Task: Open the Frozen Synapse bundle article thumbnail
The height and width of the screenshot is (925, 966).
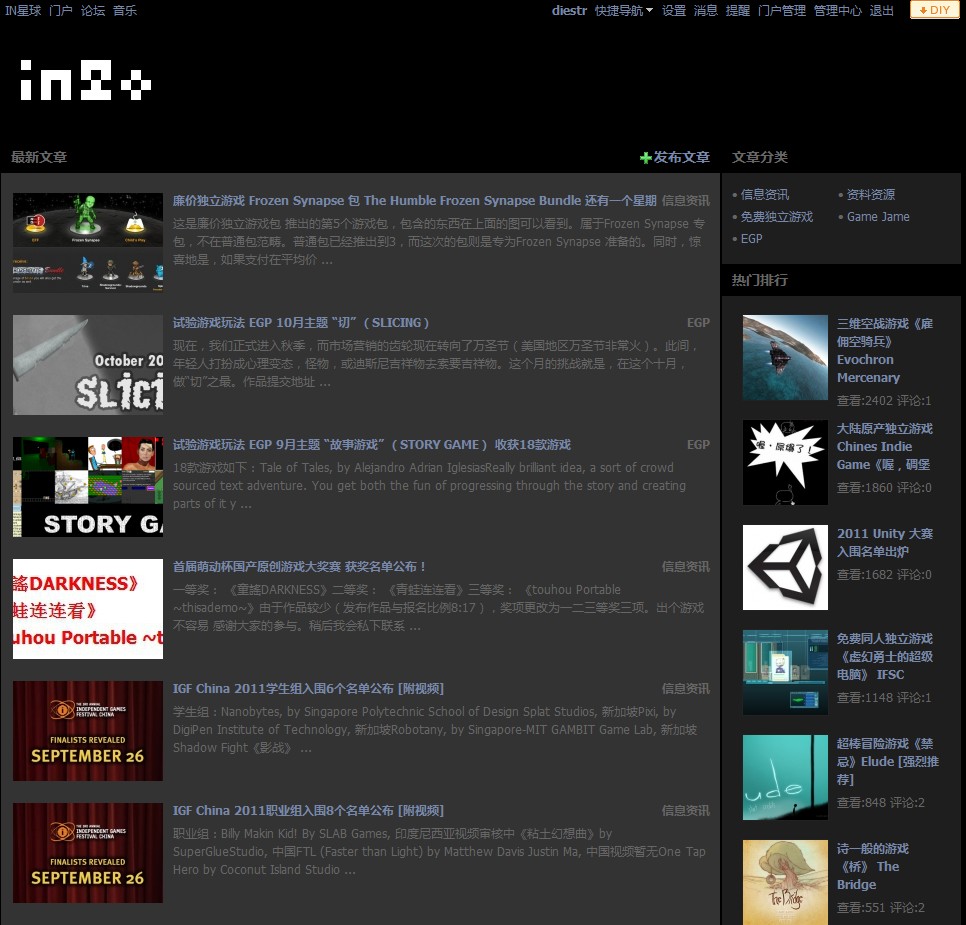Action: (88, 243)
